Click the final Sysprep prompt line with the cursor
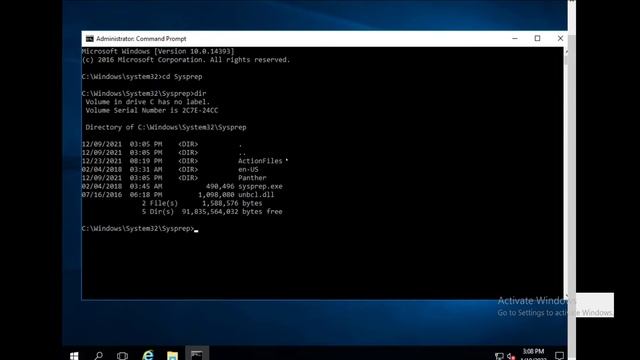 point(140,229)
